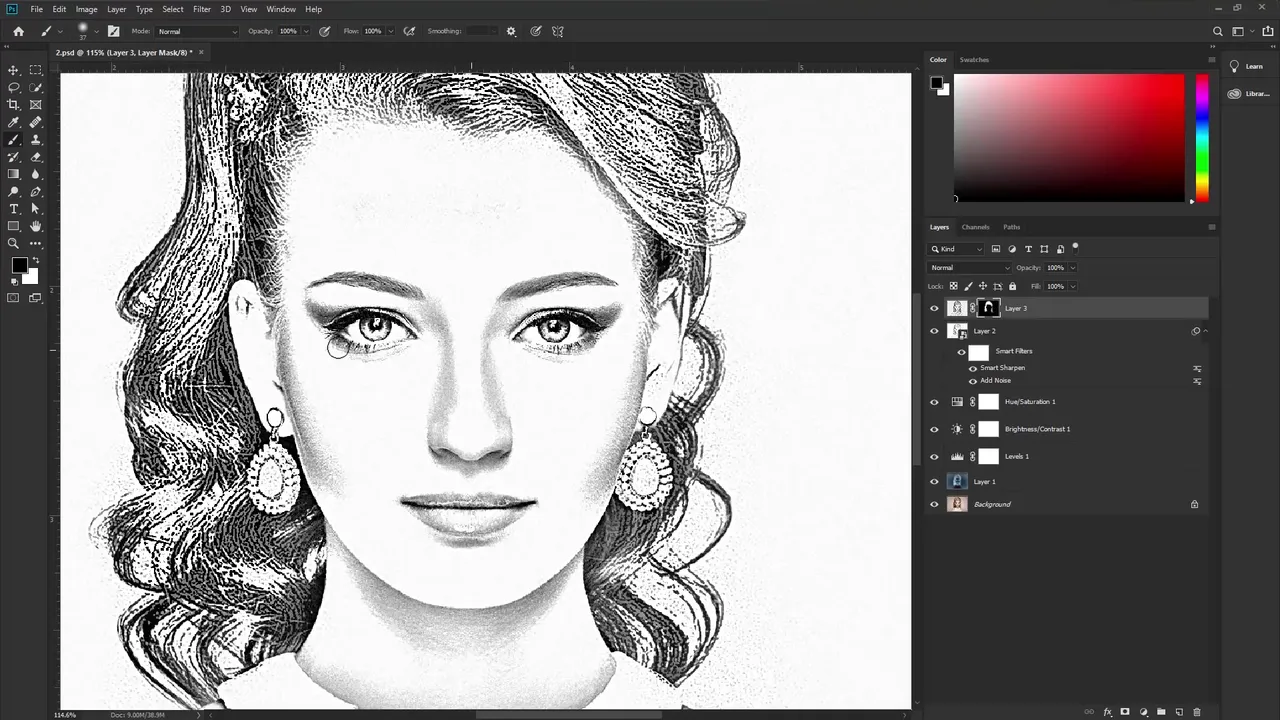The height and width of the screenshot is (720, 1280).
Task: Open the brush preset picker arrow
Action: coord(97,32)
